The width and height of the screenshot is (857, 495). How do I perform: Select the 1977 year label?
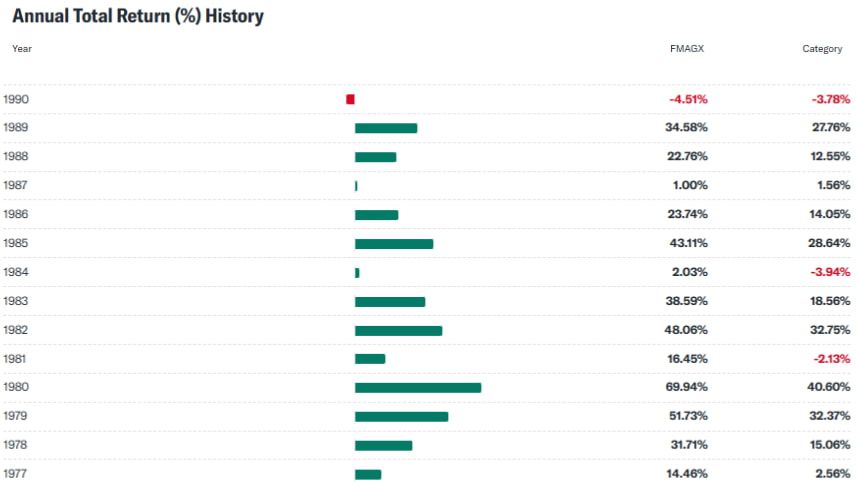[15, 474]
